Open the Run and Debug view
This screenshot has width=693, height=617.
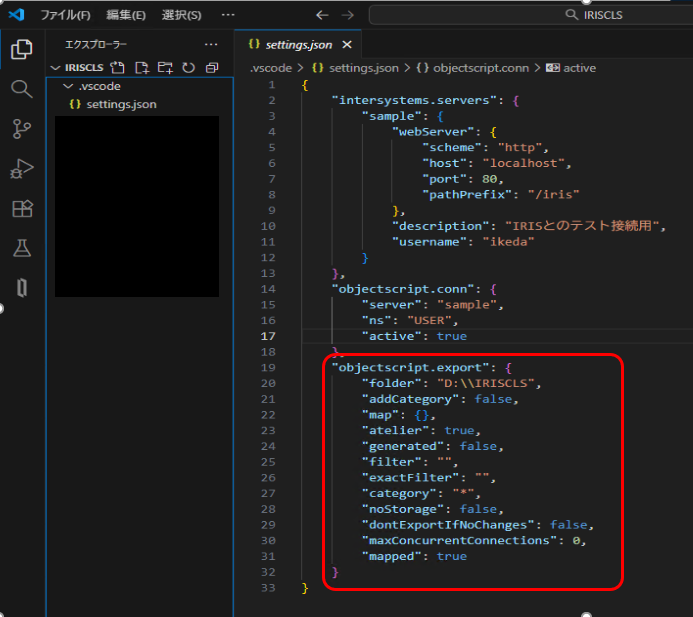(21, 168)
